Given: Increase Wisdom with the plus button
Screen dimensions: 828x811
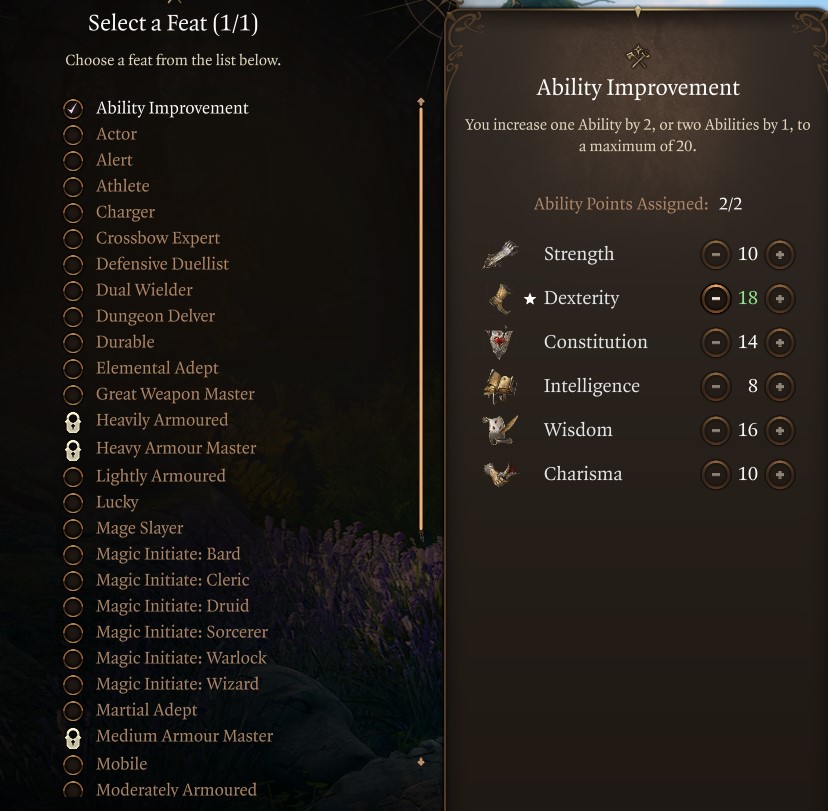Looking at the screenshot, I should point(780,430).
